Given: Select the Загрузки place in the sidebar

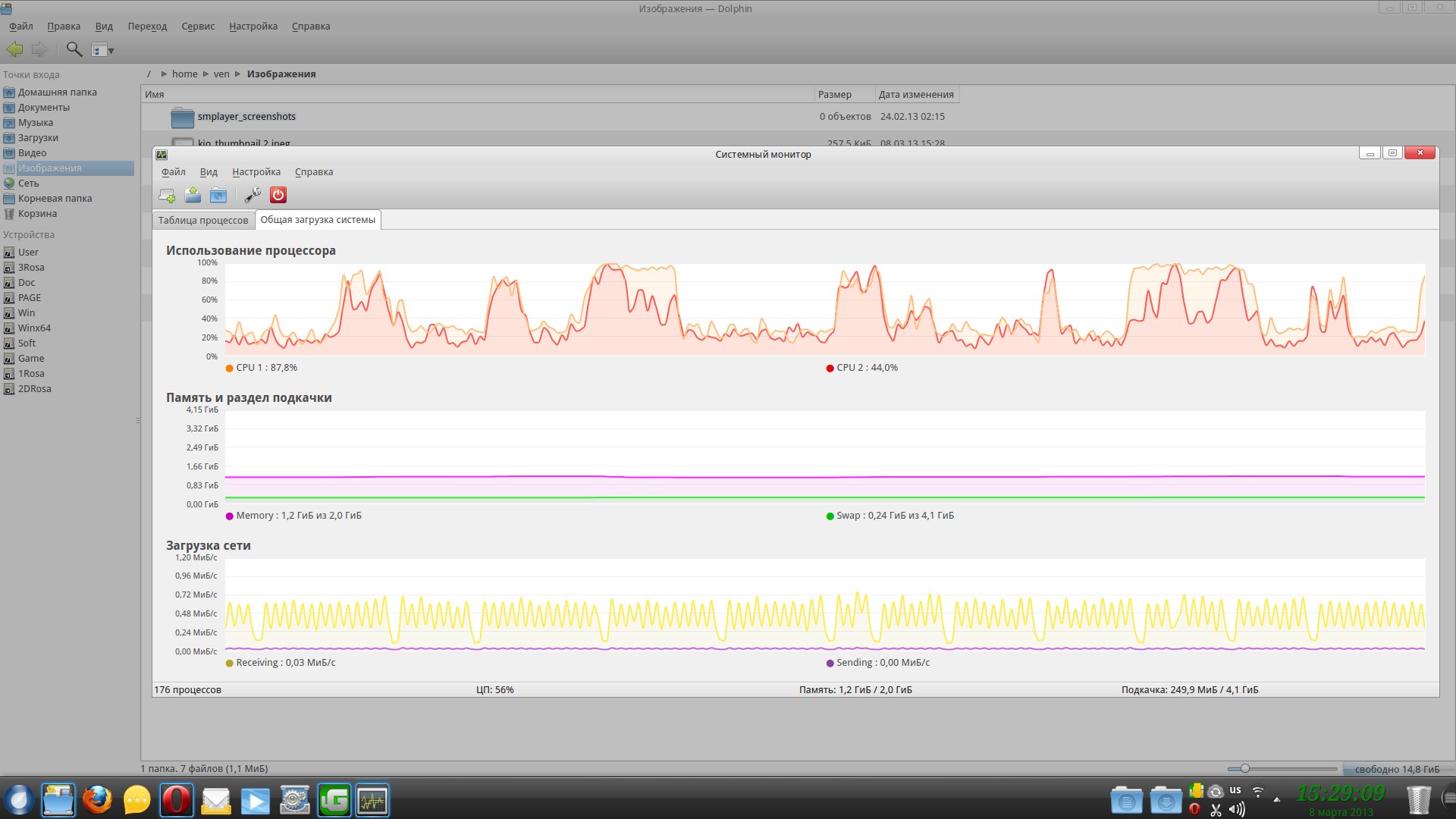Looking at the screenshot, I should click(x=38, y=138).
